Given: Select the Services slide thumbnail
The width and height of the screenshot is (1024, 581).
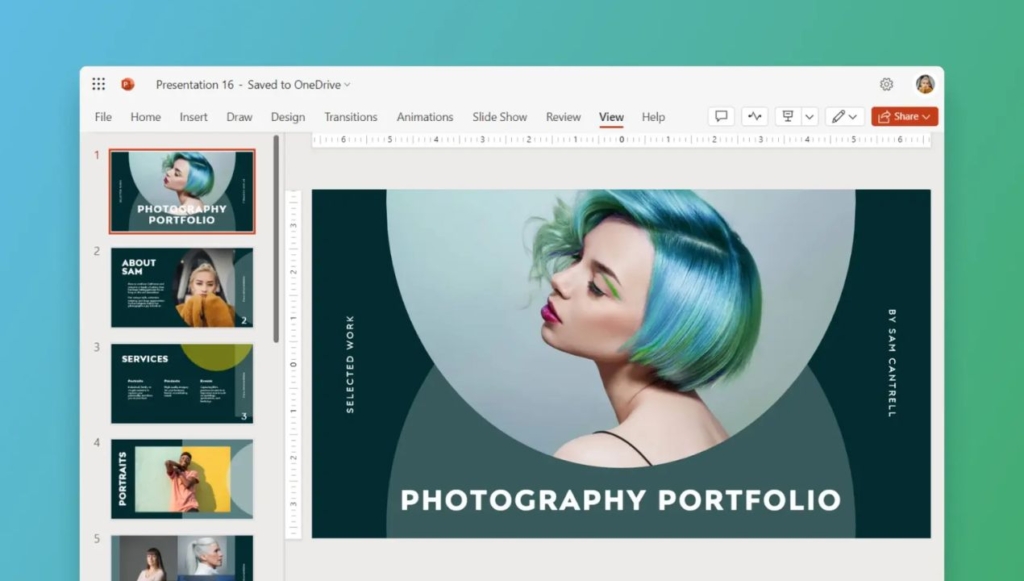Looking at the screenshot, I should (182, 384).
